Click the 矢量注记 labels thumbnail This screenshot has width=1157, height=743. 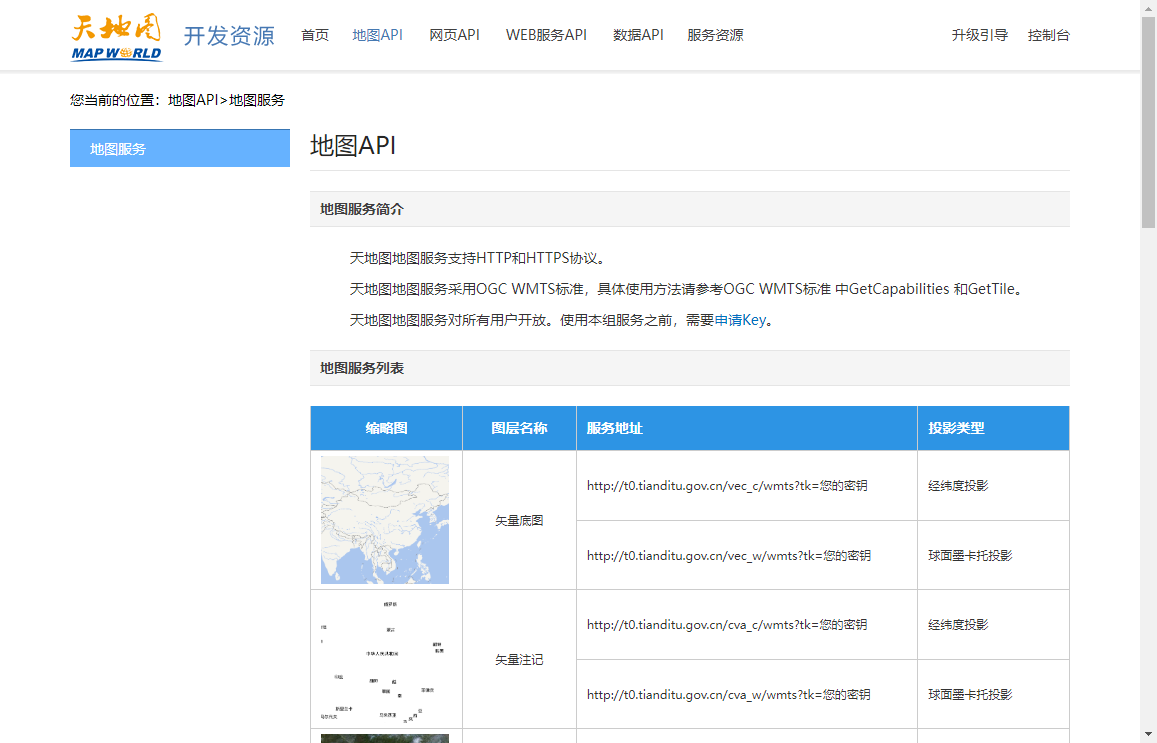(385, 659)
